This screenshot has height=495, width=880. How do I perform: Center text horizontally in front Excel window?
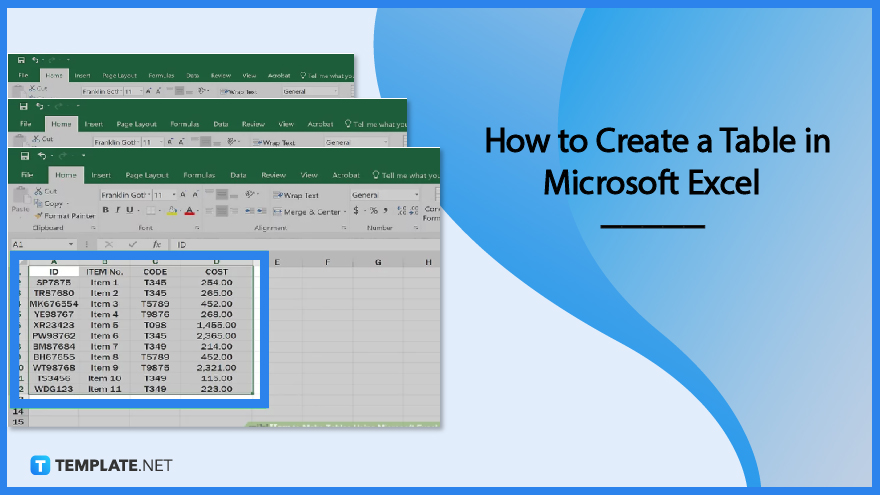click(222, 211)
